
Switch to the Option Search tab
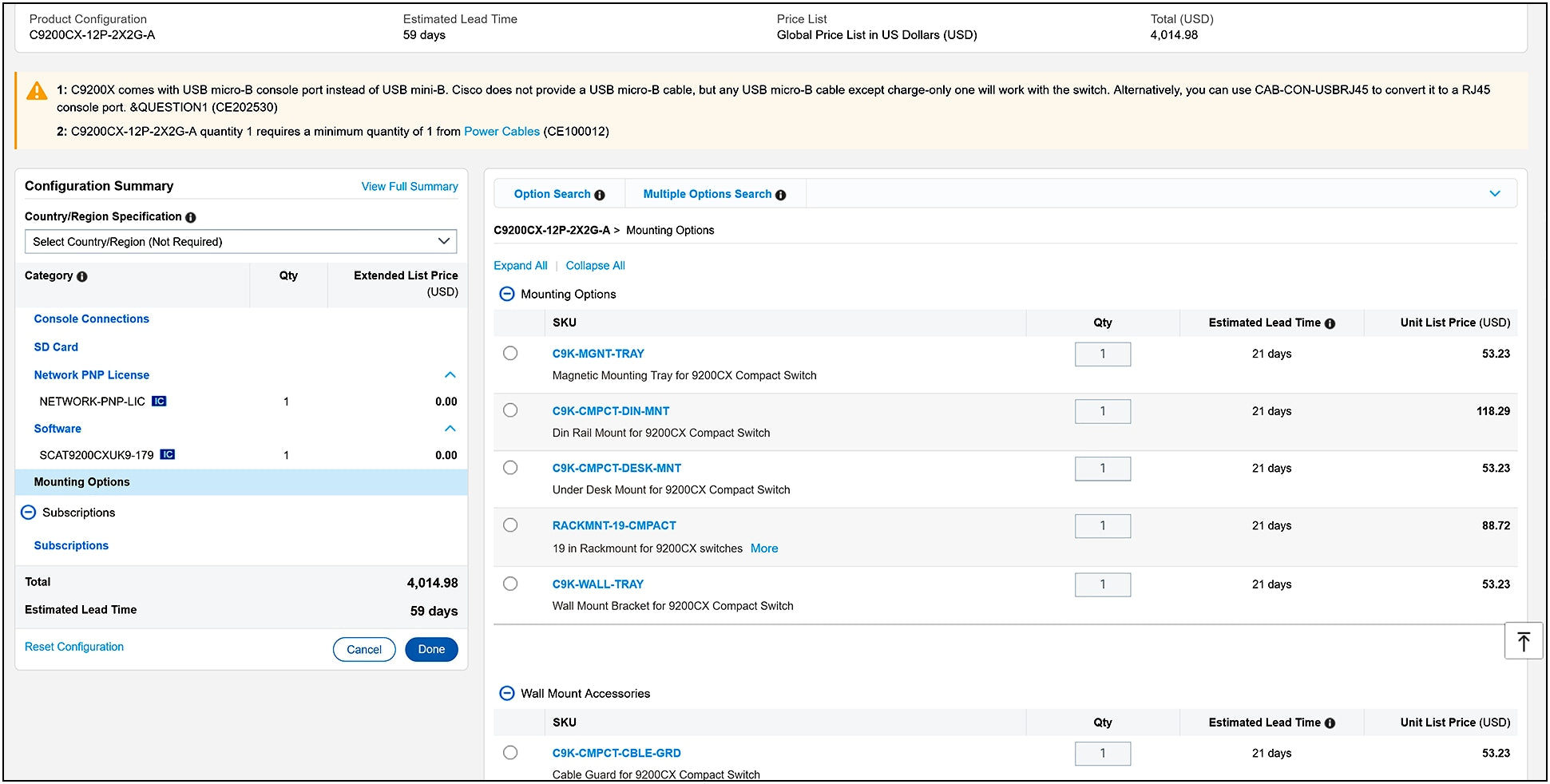[x=552, y=194]
